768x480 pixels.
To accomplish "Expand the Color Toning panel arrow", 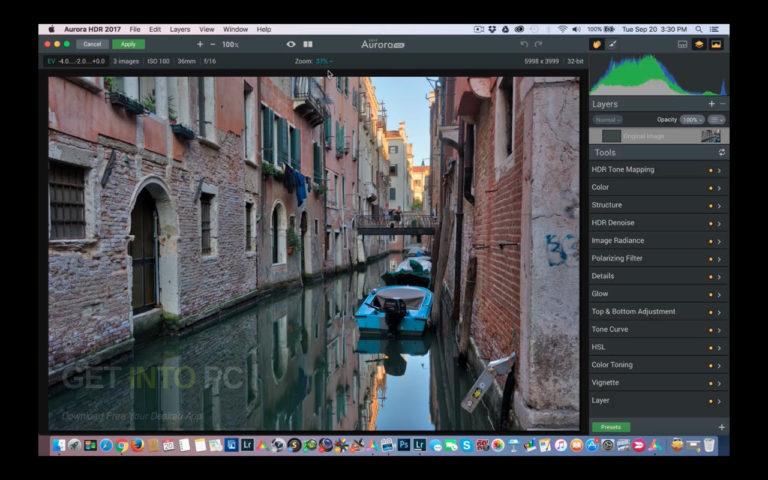I will pyautogui.click(x=720, y=366).
